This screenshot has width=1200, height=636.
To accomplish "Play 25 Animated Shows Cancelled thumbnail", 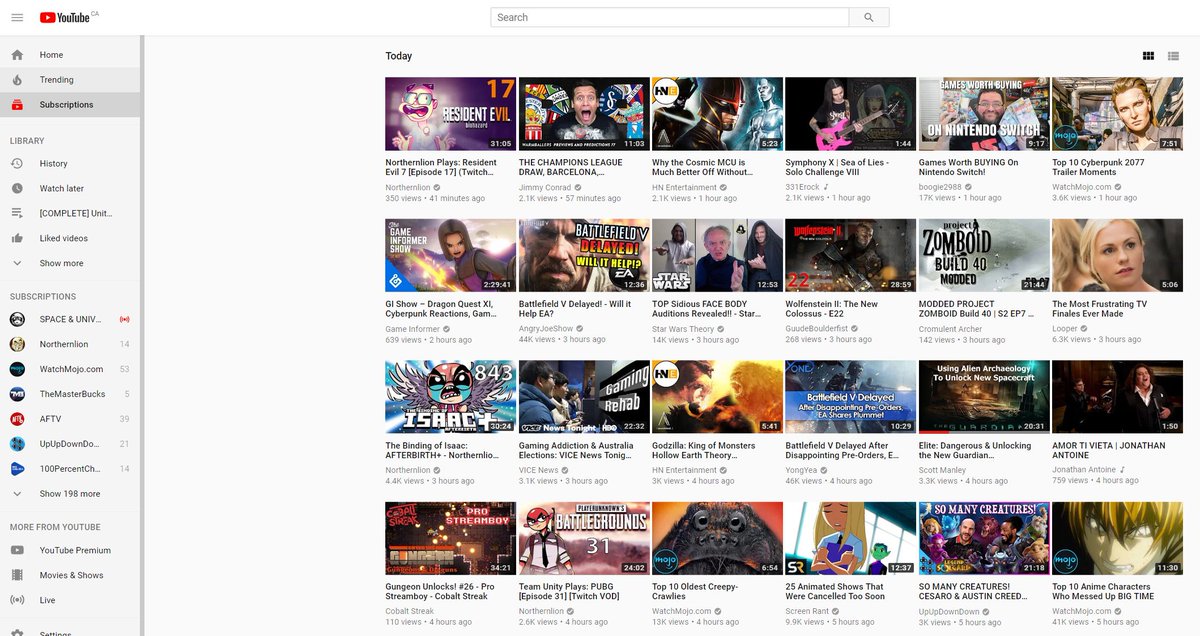I will (x=851, y=539).
